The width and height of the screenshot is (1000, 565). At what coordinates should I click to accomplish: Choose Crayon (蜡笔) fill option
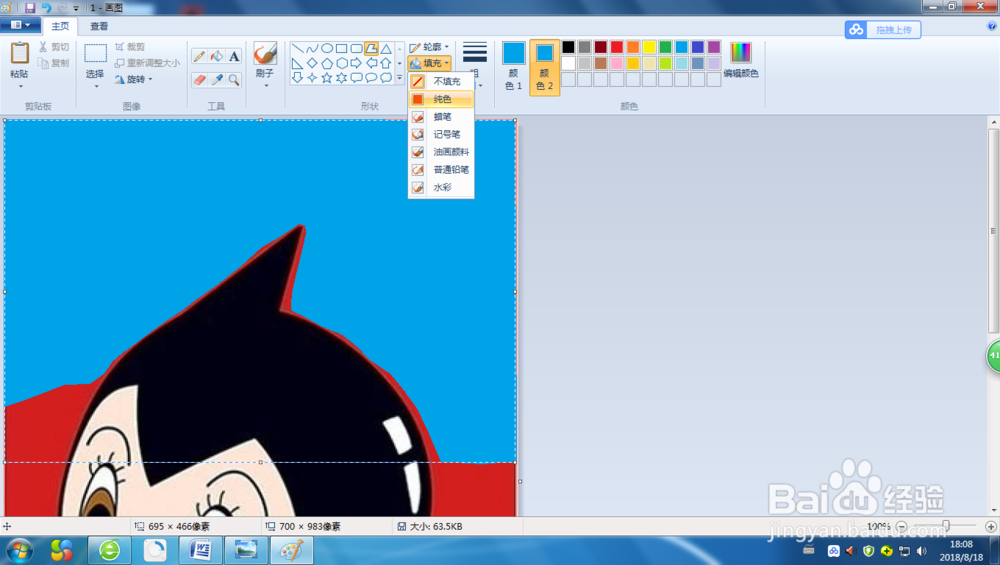(441, 117)
